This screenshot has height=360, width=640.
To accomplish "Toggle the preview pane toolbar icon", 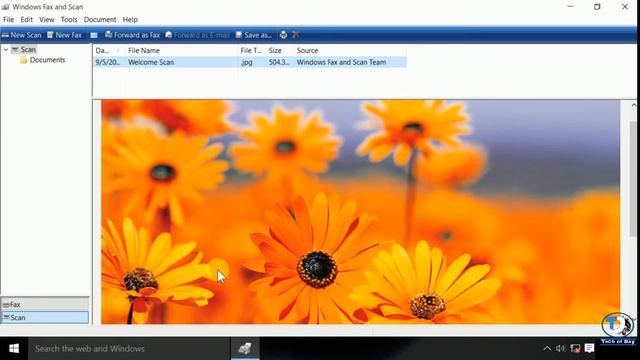I will click(94, 35).
